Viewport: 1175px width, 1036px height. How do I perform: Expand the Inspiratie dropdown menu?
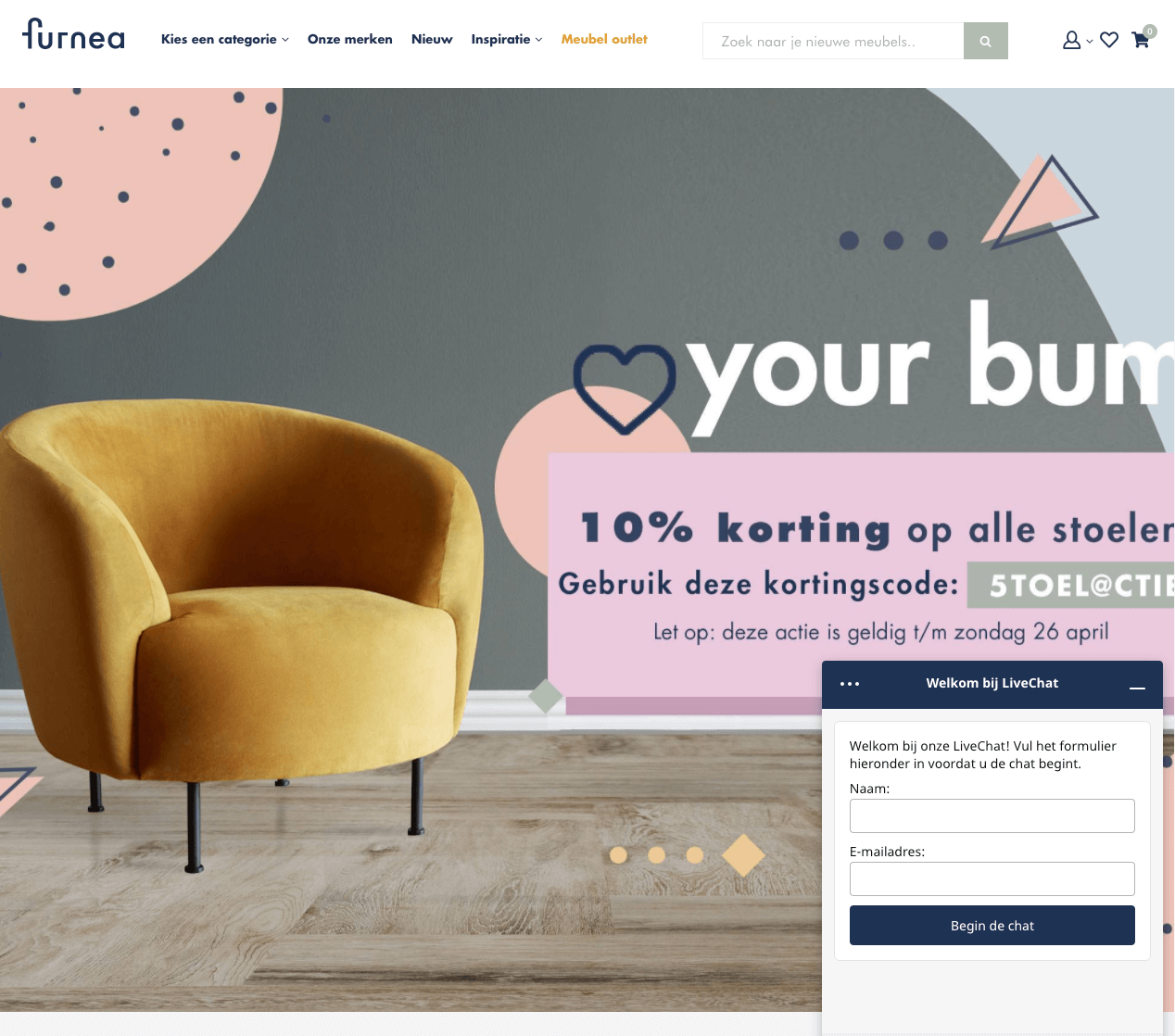coord(507,39)
